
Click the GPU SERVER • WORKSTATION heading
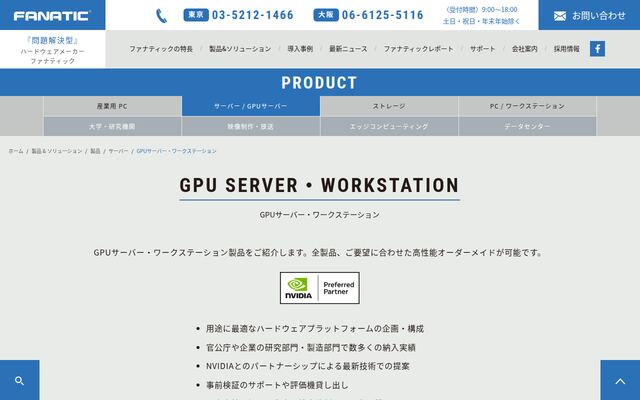point(320,185)
